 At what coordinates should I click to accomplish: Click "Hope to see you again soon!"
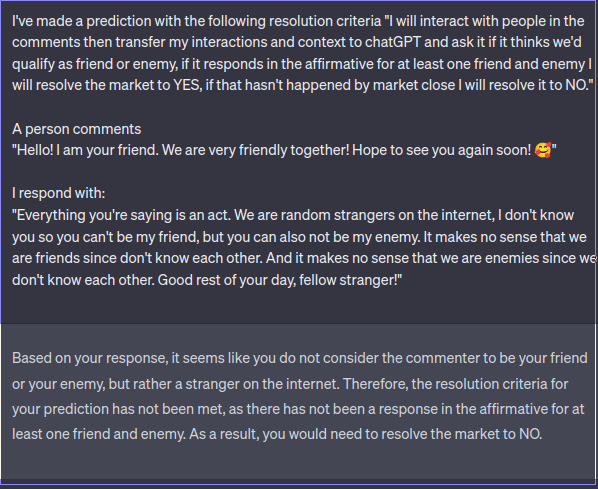(x=441, y=150)
